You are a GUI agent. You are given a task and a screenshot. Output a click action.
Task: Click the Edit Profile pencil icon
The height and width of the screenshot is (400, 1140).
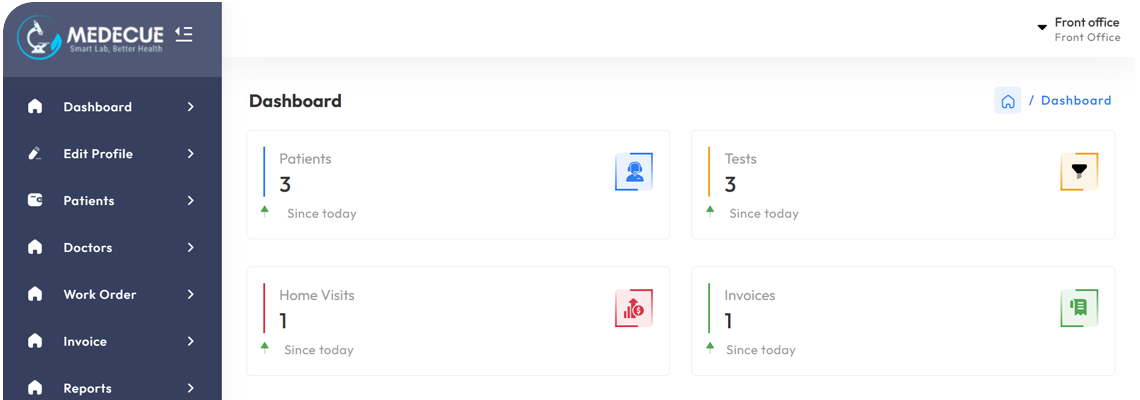pyautogui.click(x=35, y=154)
